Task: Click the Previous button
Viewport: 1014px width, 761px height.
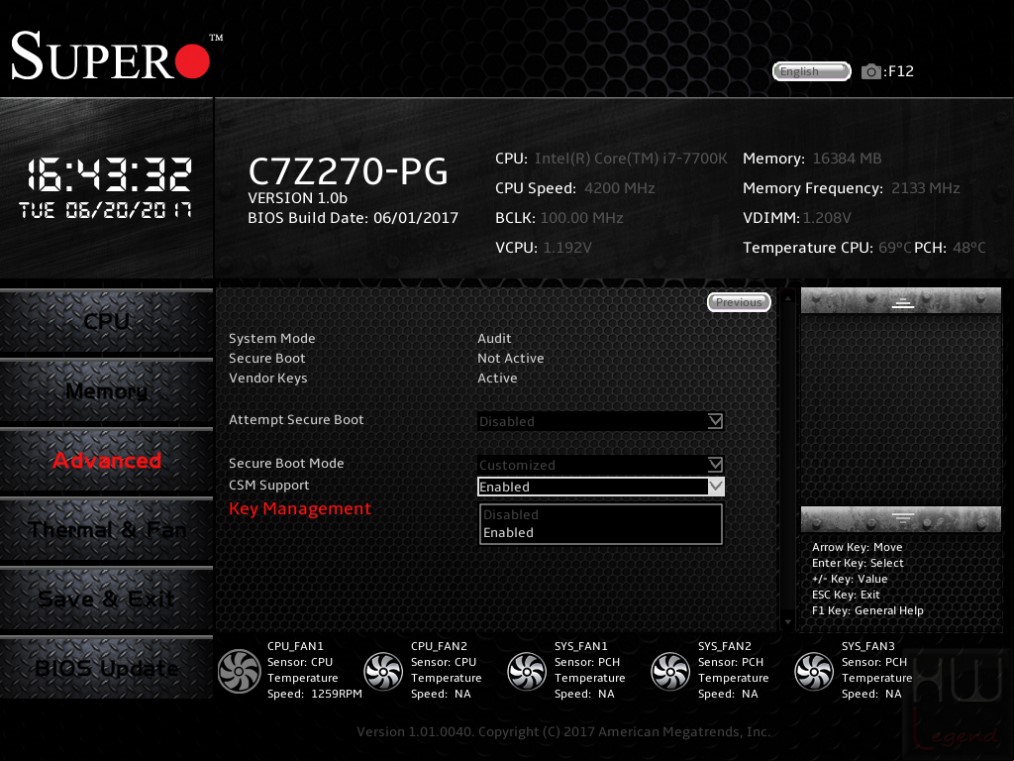Action: click(739, 302)
